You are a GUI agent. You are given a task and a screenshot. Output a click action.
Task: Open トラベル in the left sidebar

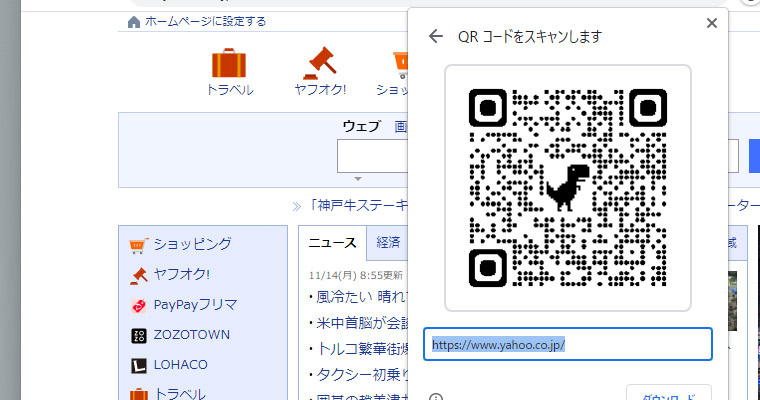[x=179, y=394]
